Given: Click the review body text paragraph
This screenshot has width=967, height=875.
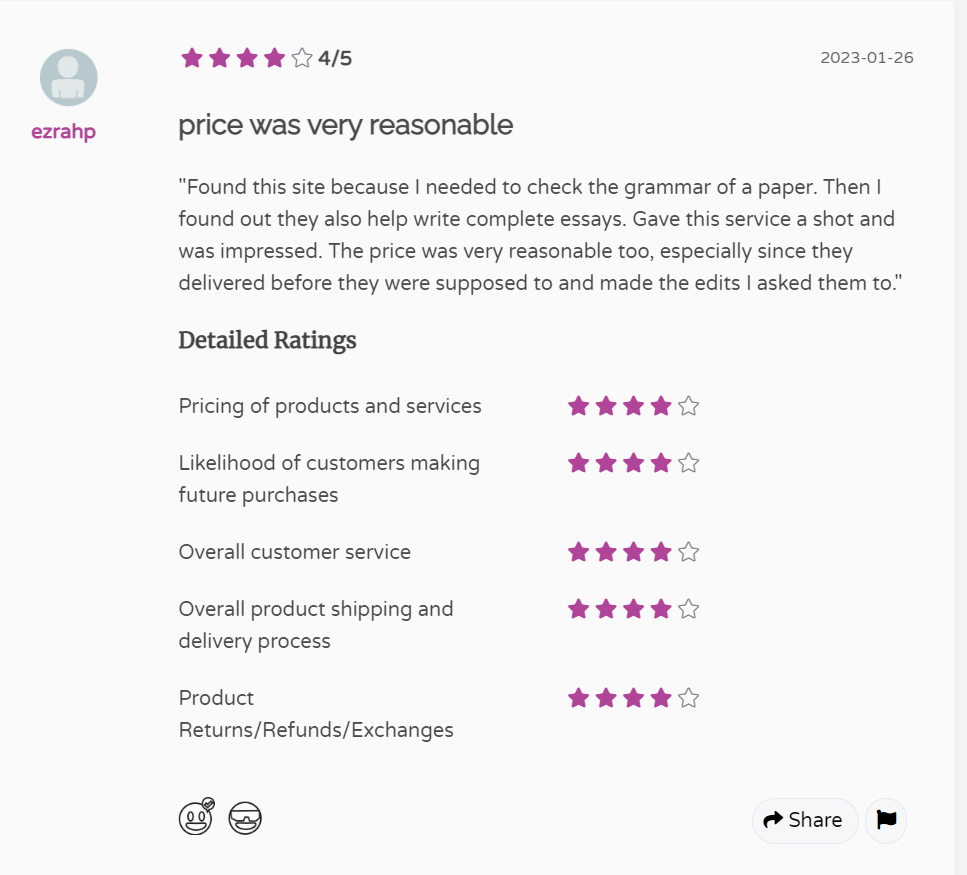Looking at the screenshot, I should tap(540, 235).
